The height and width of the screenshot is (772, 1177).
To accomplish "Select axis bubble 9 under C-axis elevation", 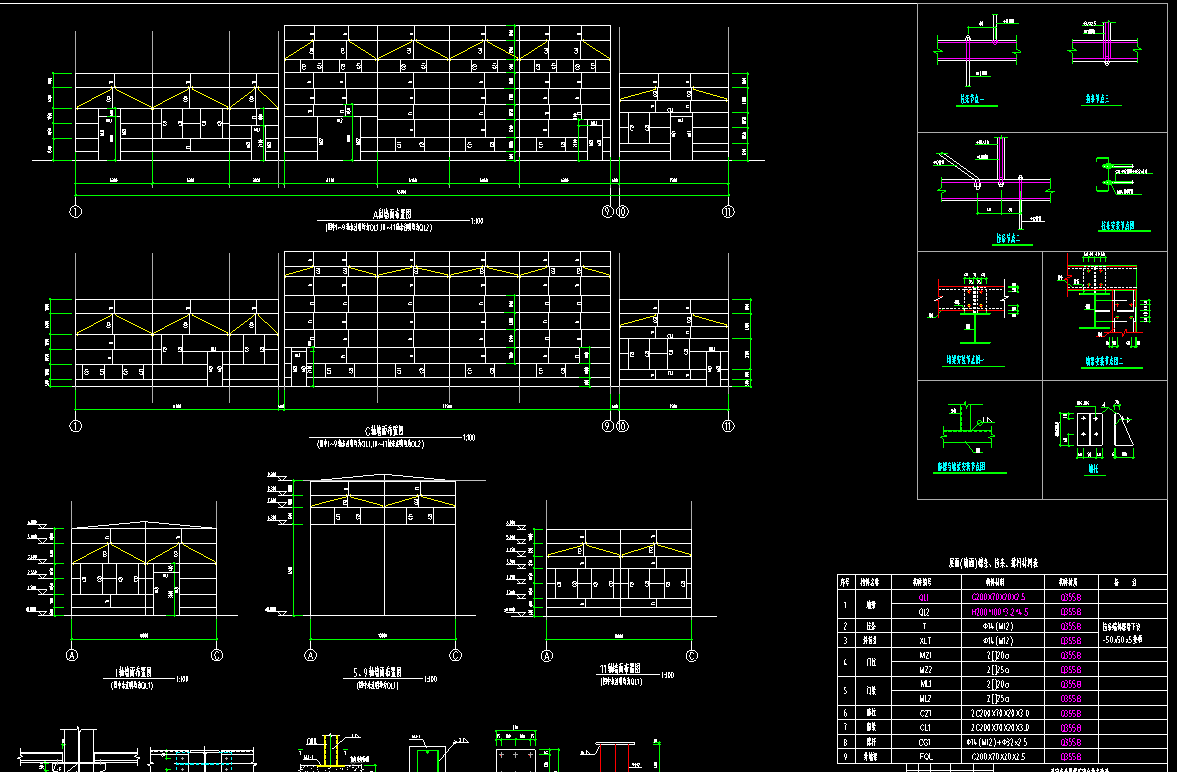I will pos(607,426).
